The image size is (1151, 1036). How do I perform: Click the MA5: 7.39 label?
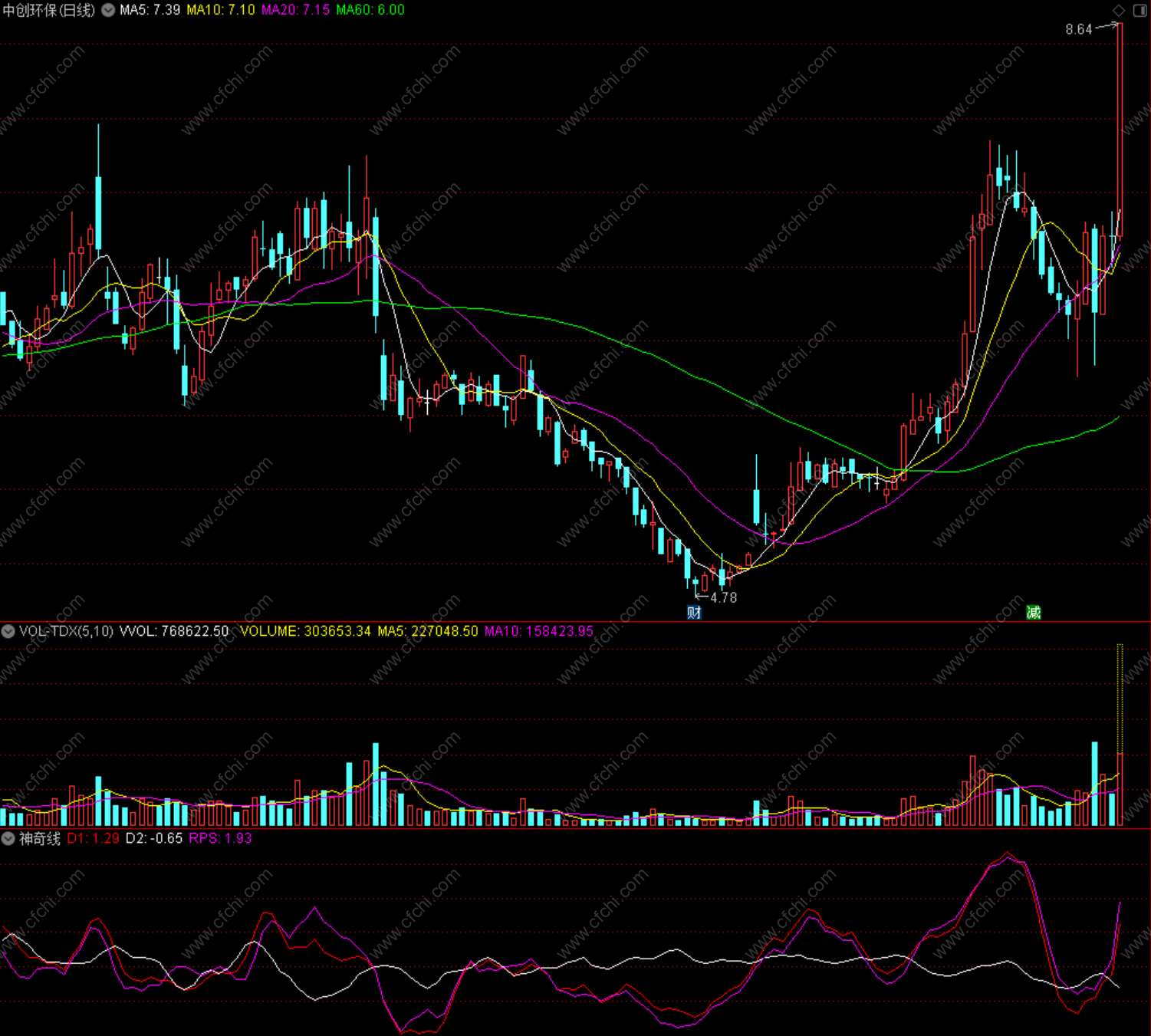pyautogui.click(x=150, y=10)
